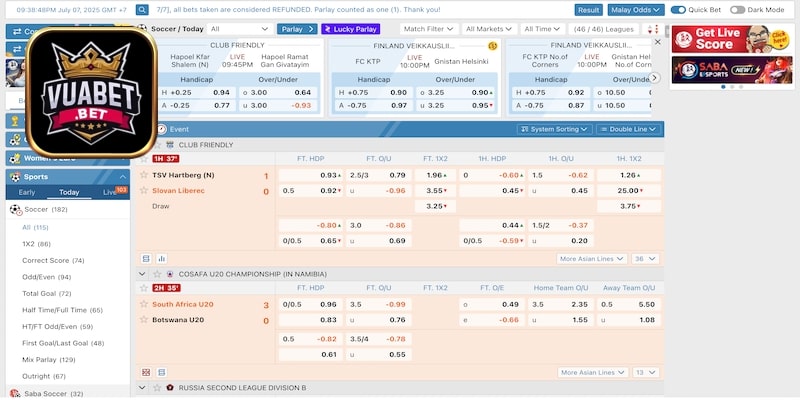Click the Lucky Parlay button

coord(351,29)
